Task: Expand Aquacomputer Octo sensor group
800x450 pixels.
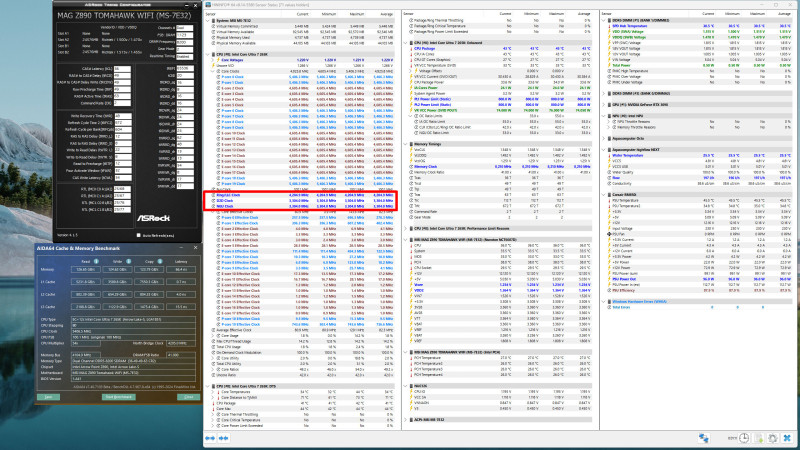Action: [x=604, y=138]
